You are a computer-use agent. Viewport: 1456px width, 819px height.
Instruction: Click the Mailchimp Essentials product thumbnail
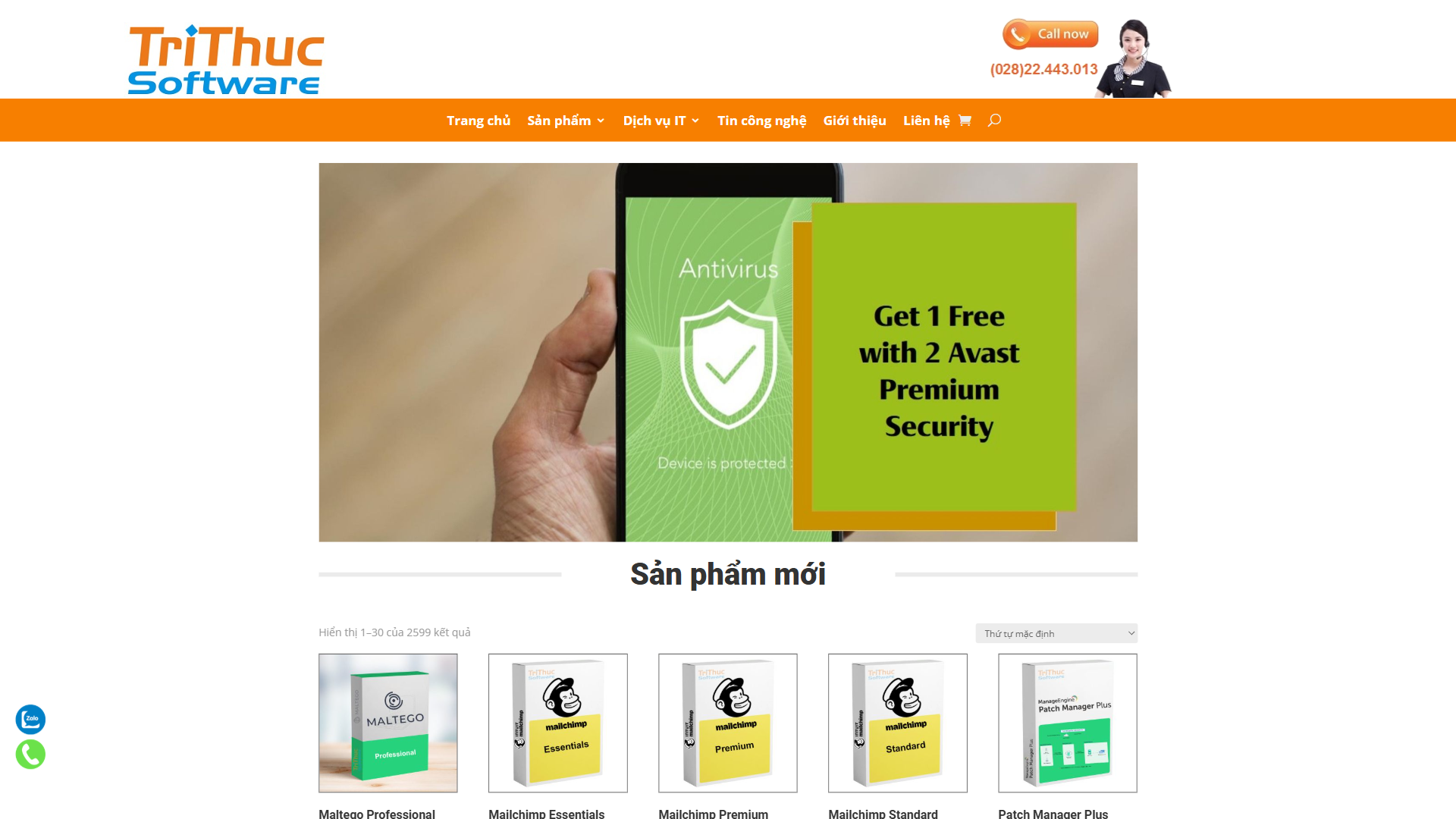[x=557, y=722]
